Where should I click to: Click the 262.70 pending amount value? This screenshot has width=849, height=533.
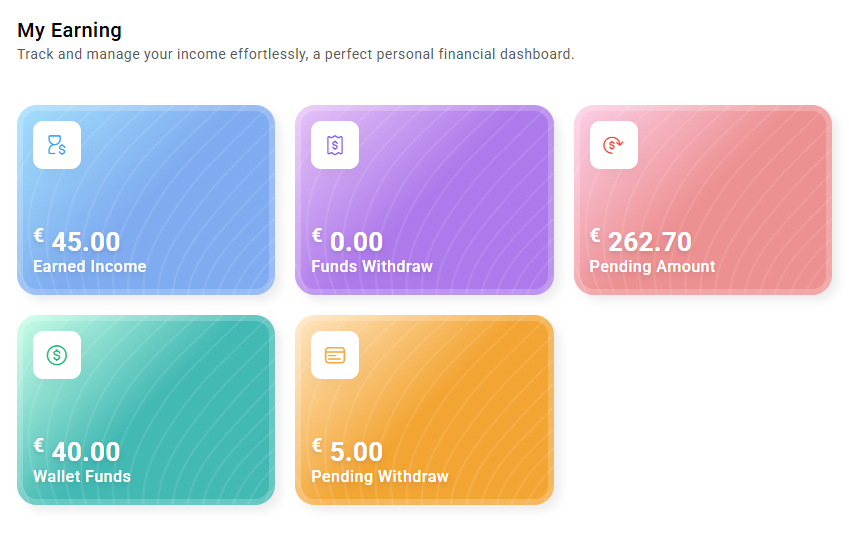tap(650, 242)
